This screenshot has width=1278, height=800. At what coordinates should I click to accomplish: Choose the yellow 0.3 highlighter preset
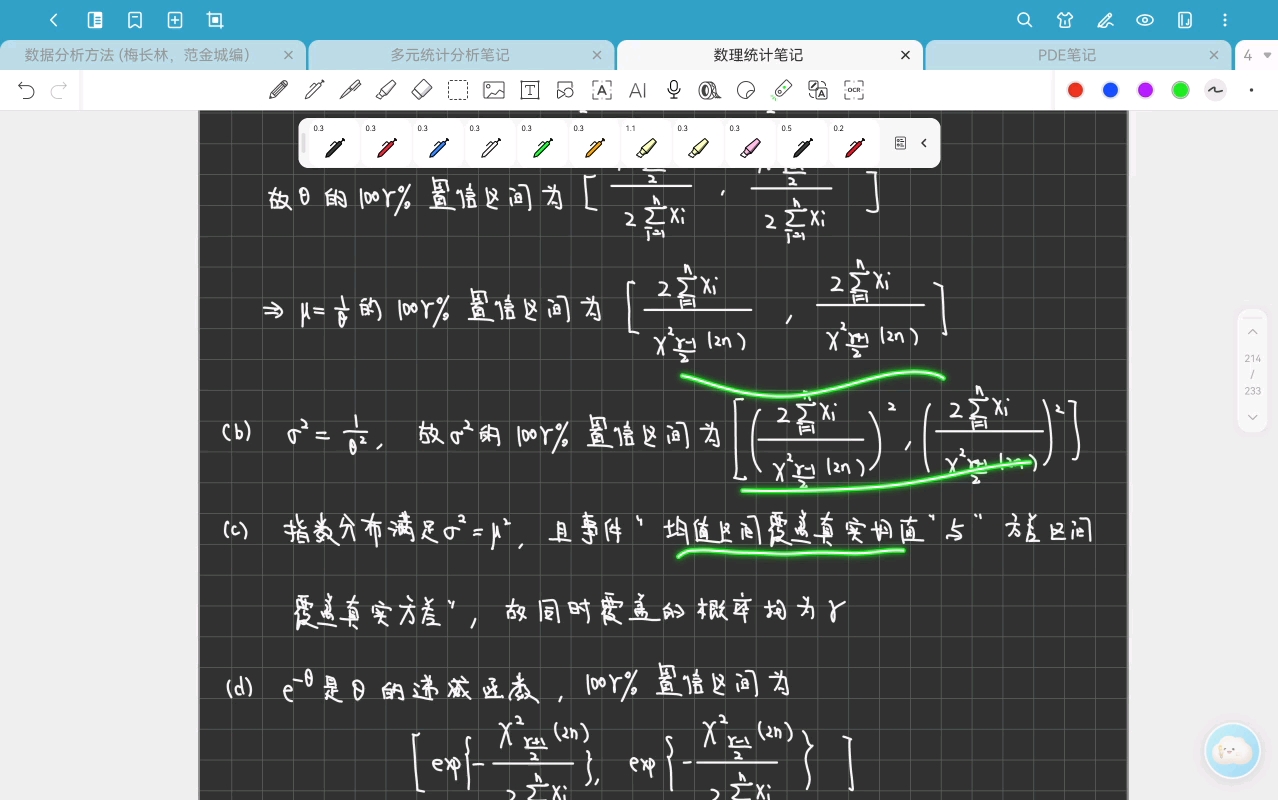coord(698,144)
